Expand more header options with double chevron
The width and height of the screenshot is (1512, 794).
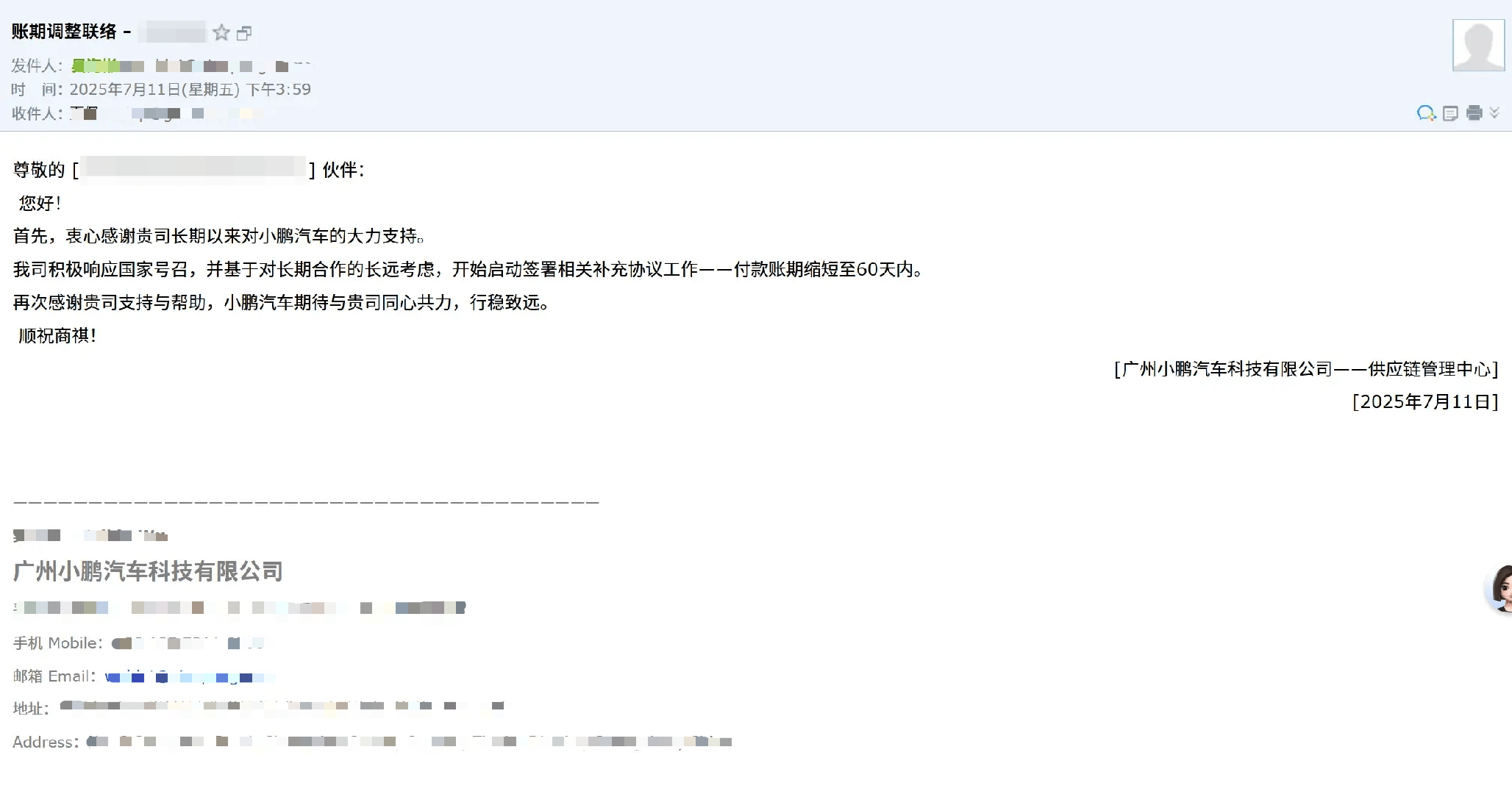[x=1494, y=112]
